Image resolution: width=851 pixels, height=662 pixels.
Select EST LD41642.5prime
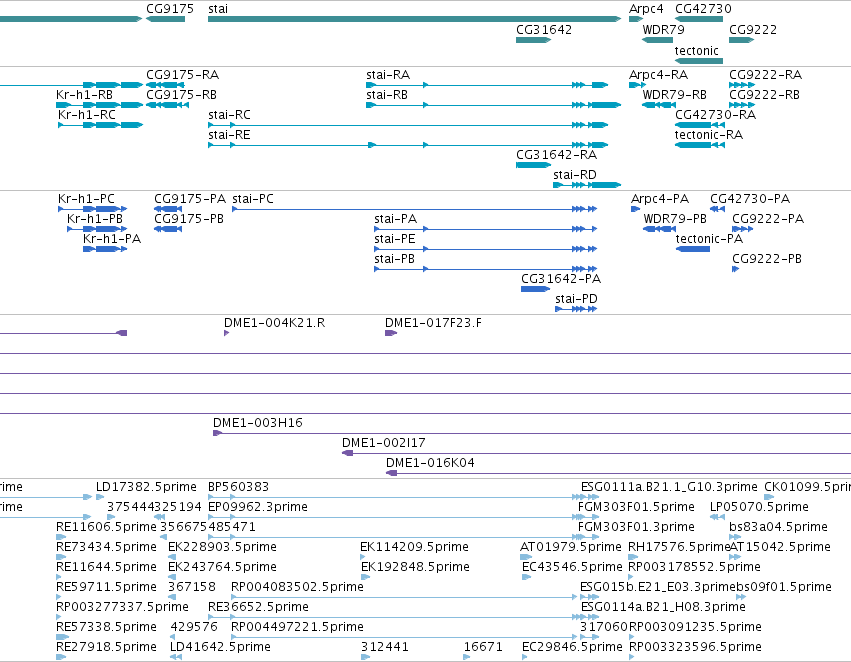[176, 657]
